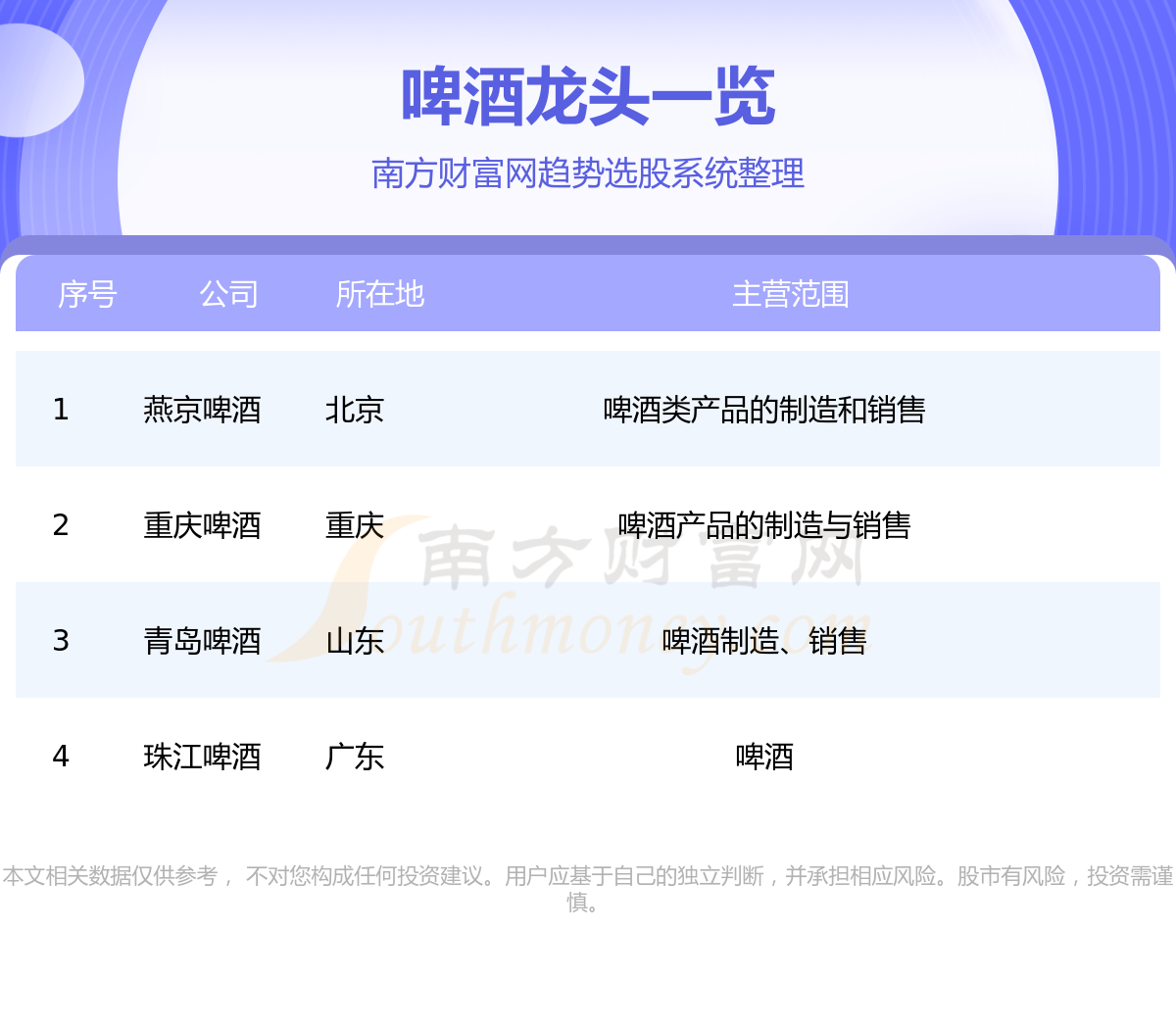Open the 珠江啤酒 company entry
The width and height of the screenshot is (1176, 1029).
[x=202, y=757]
